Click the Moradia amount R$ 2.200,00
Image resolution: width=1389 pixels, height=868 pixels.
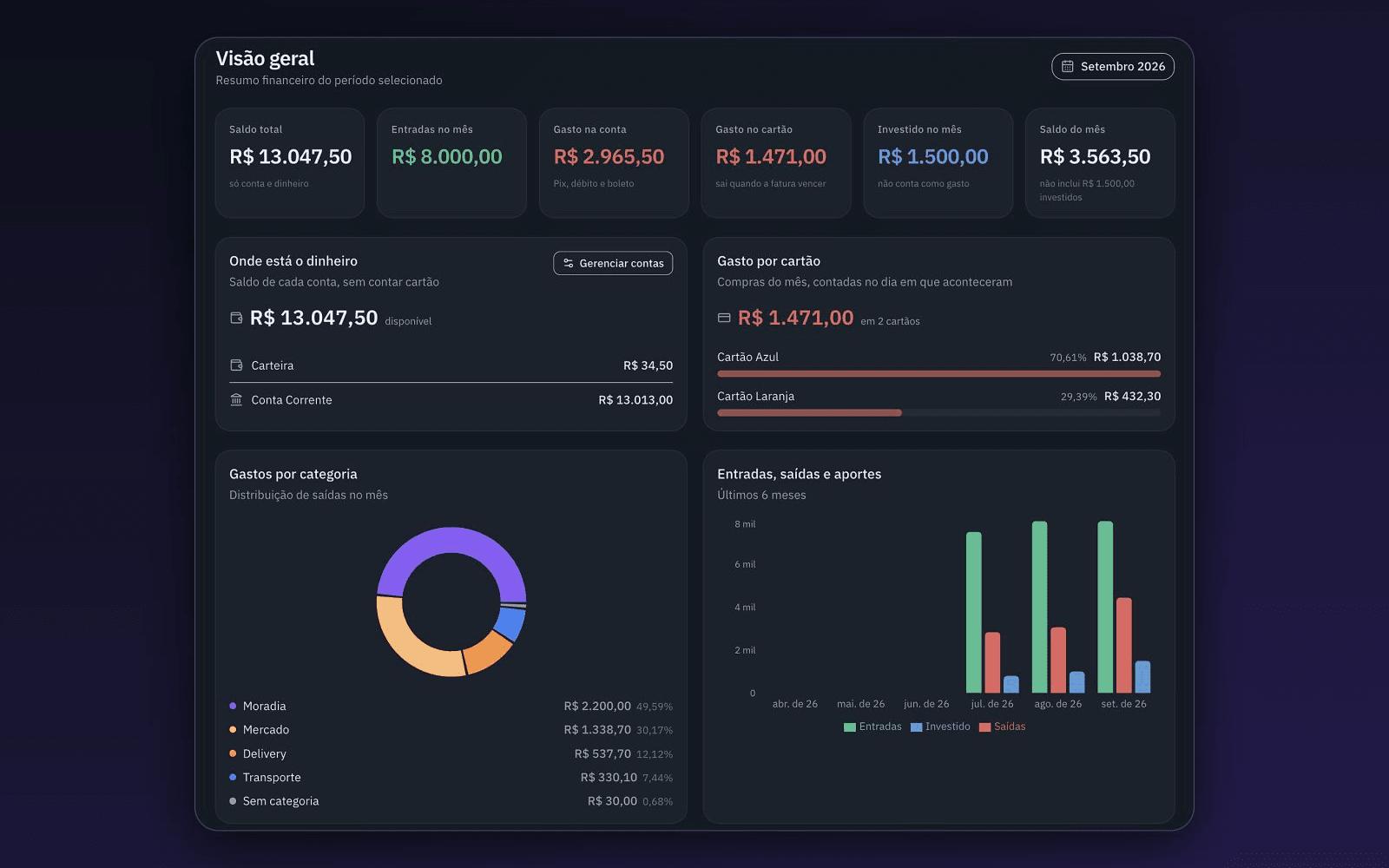(x=597, y=706)
